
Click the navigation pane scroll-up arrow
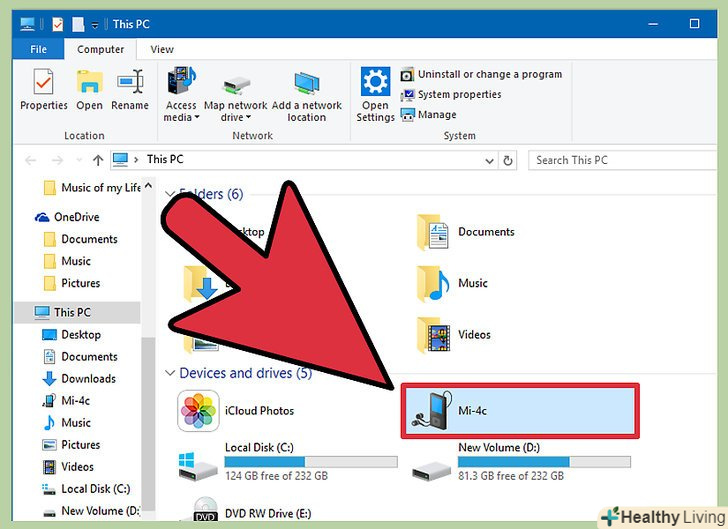pos(148,186)
